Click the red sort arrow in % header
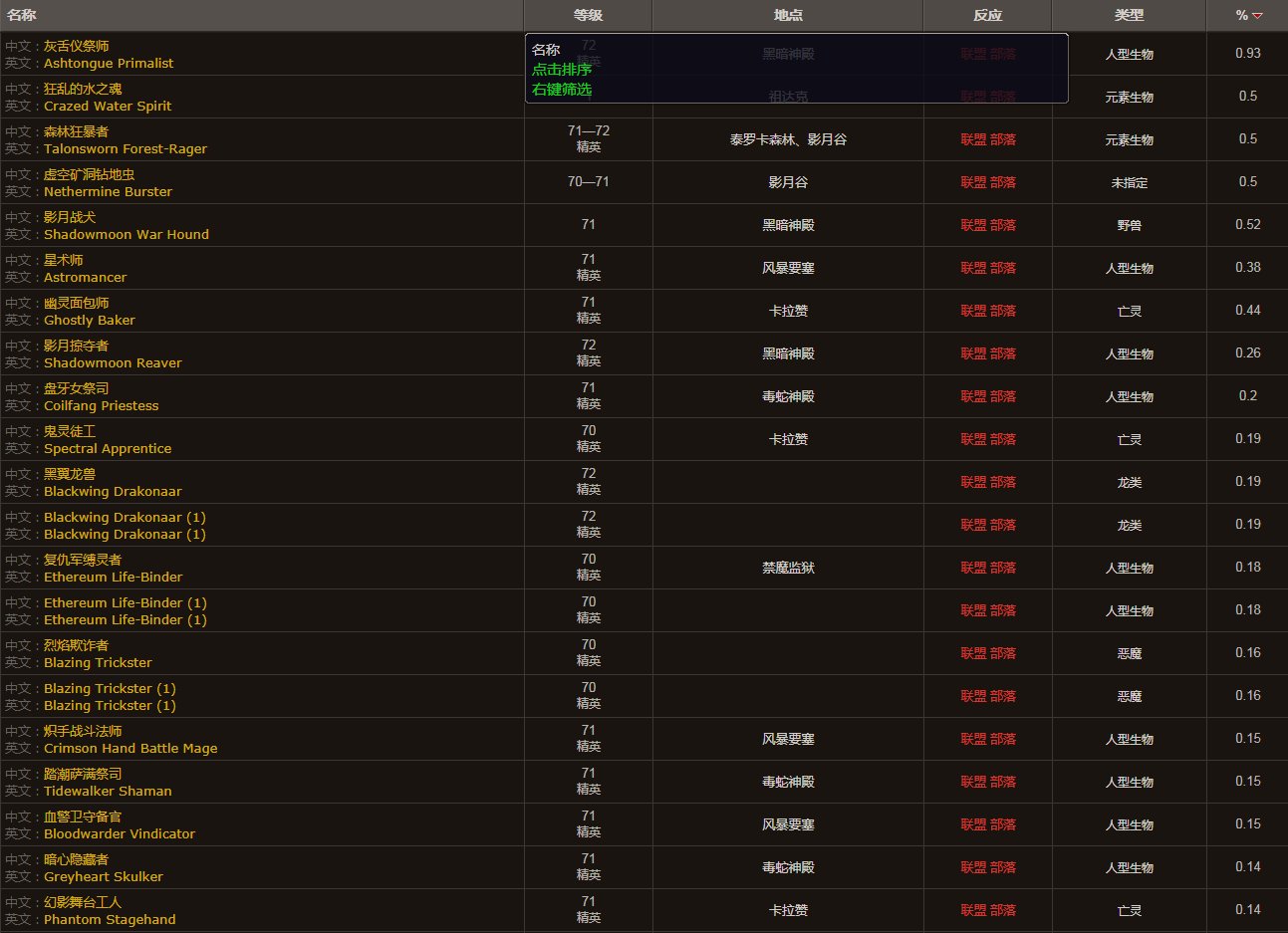The width and height of the screenshot is (1288, 933). (1257, 16)
